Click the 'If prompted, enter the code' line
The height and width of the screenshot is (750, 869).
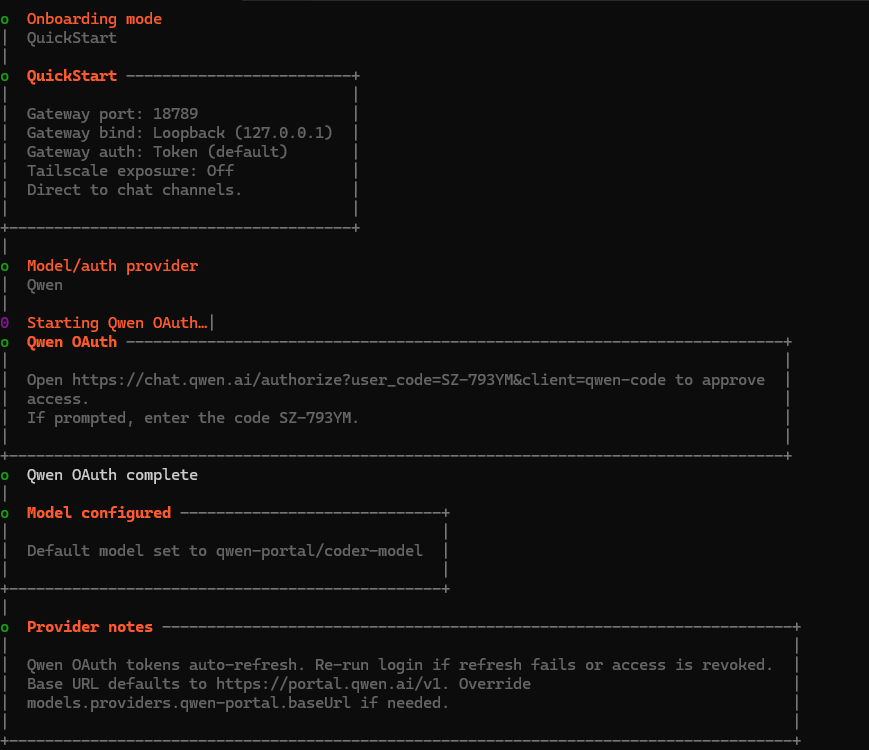pos(193,418)
